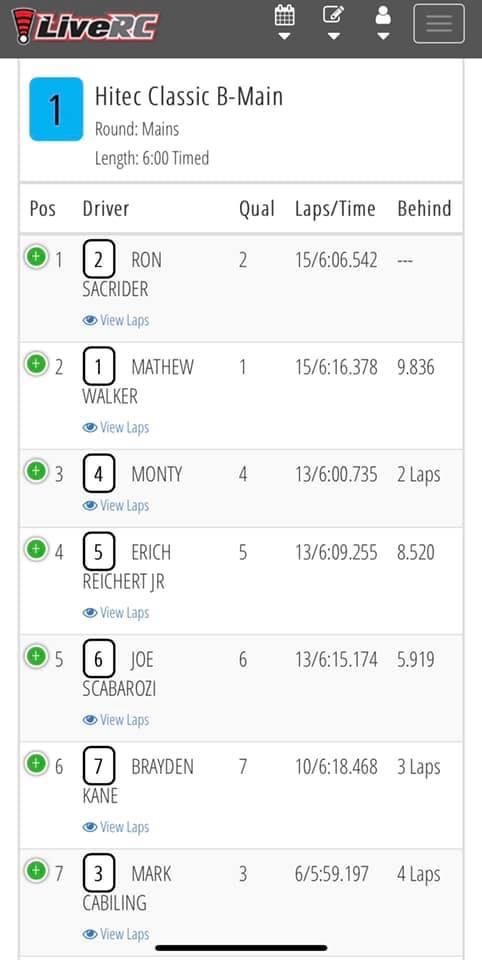Expand details for Monty row

point(36,471)
